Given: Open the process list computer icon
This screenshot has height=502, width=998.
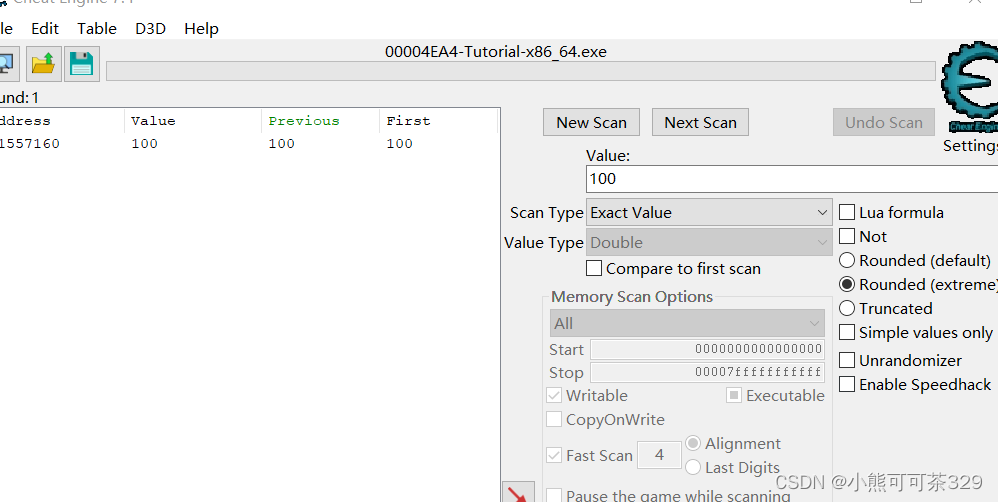Looking at the screenshot, I should pos(8,64).
